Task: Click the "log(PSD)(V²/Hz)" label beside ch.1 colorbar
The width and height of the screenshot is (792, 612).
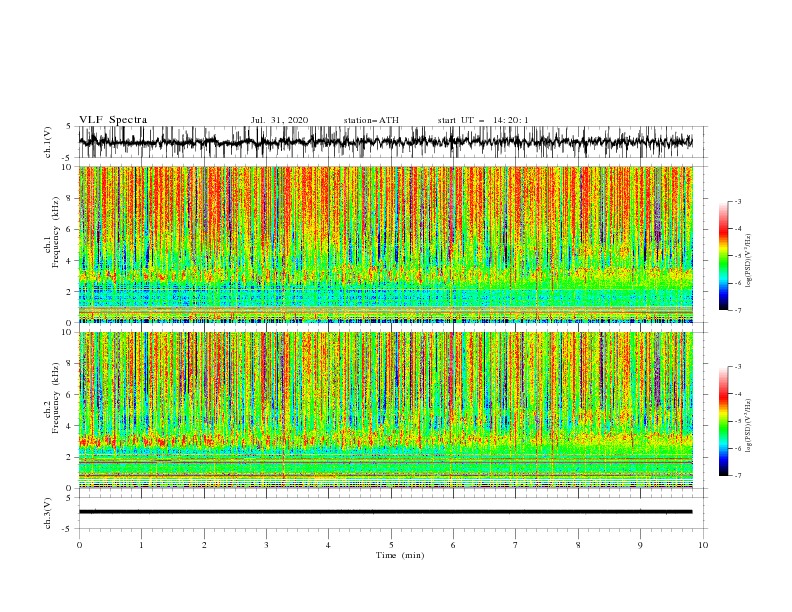Action: pyautogui.click(x=749, y=261)
